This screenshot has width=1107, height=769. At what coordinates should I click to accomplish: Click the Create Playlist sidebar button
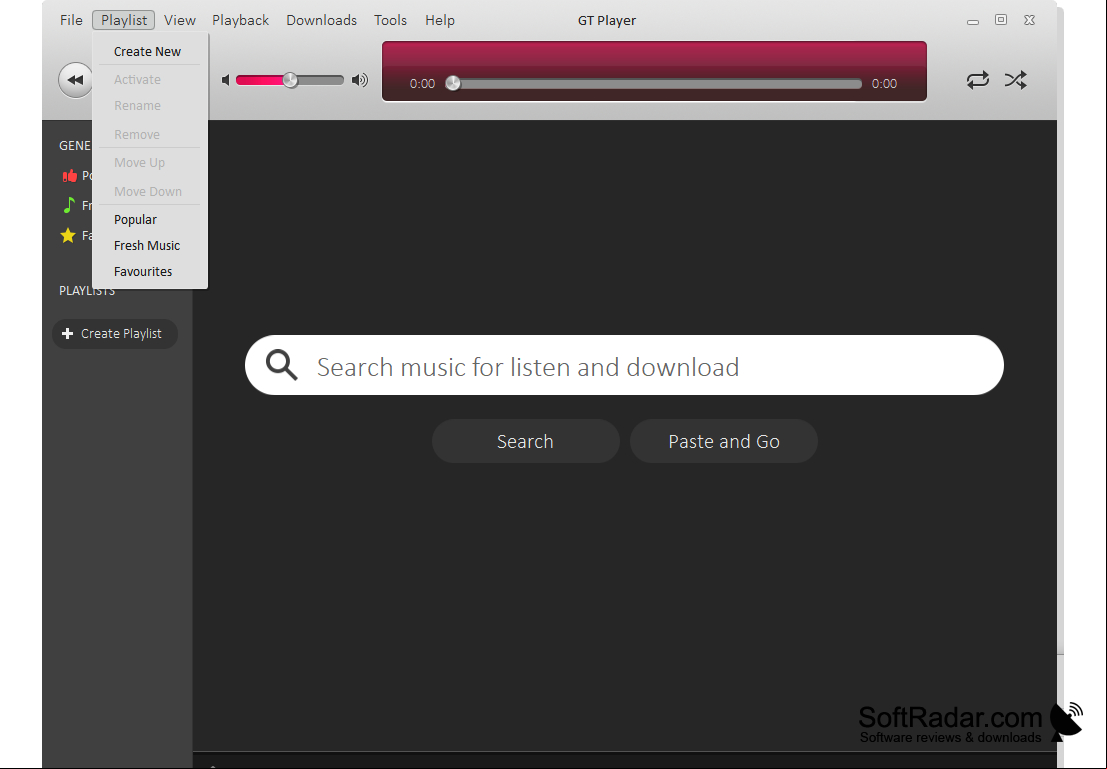click(x=115, y=333)
